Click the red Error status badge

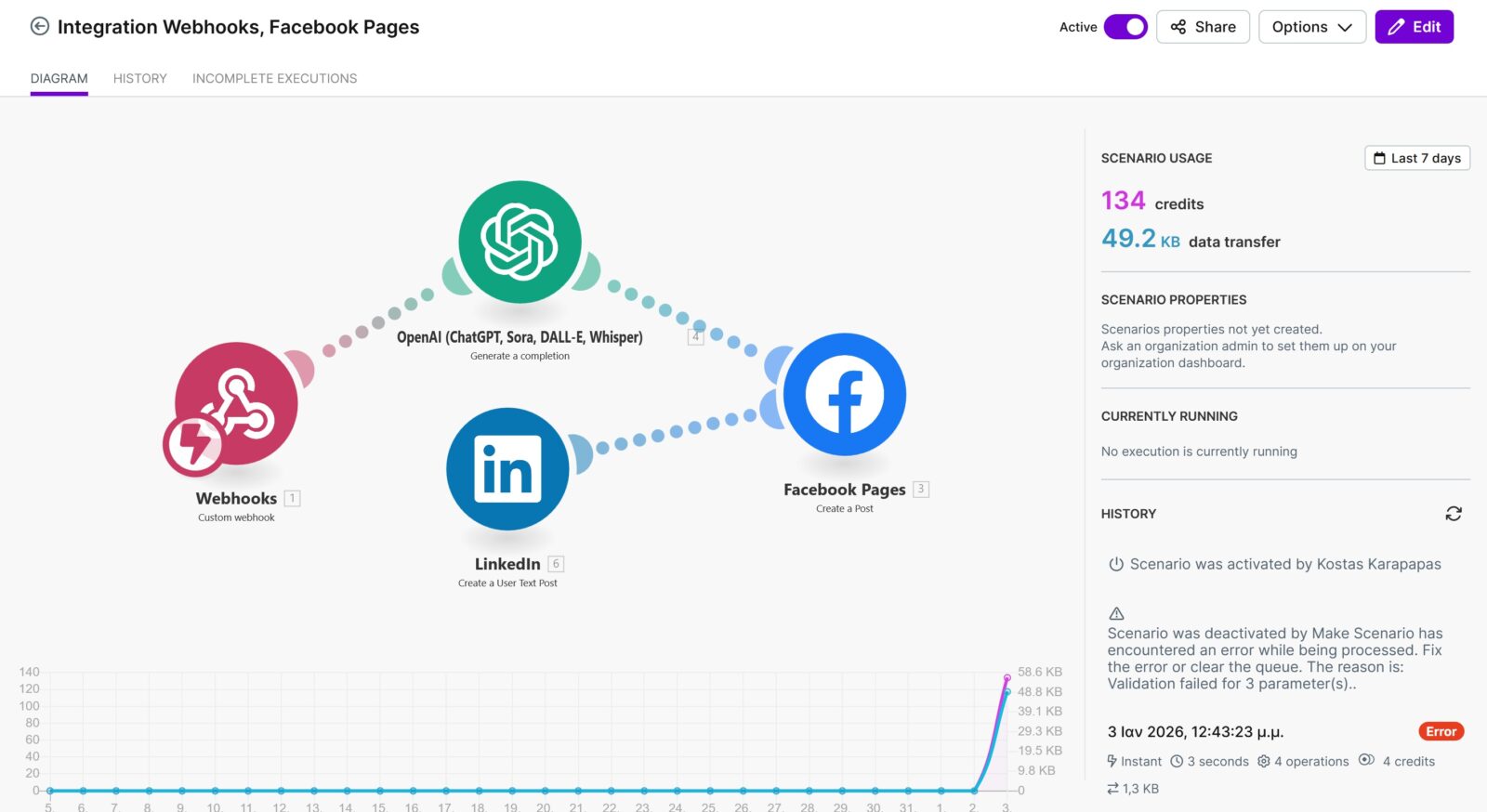[1441, 732]
